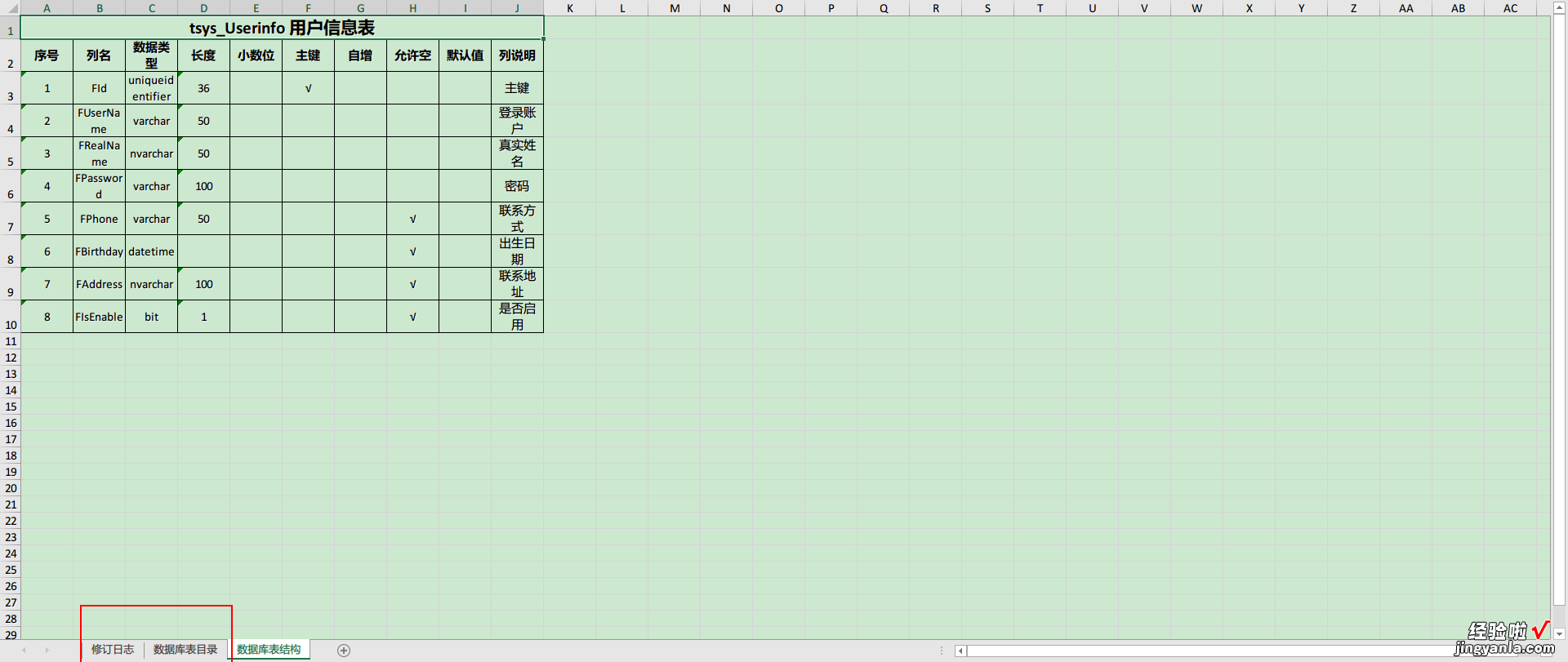
Task: Select the 出生日期 description cell
Action: pyautogui.click(x=517, y=251)
